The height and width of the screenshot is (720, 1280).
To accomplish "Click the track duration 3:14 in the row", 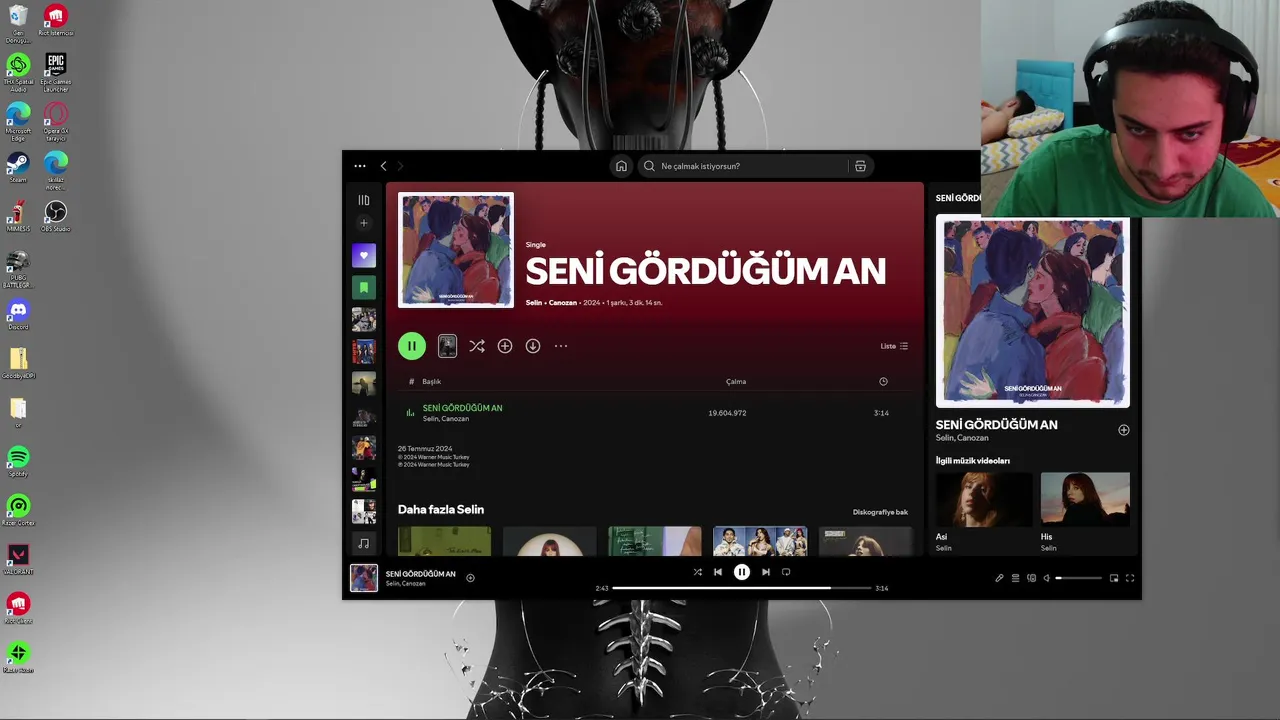I will [881, 413].
